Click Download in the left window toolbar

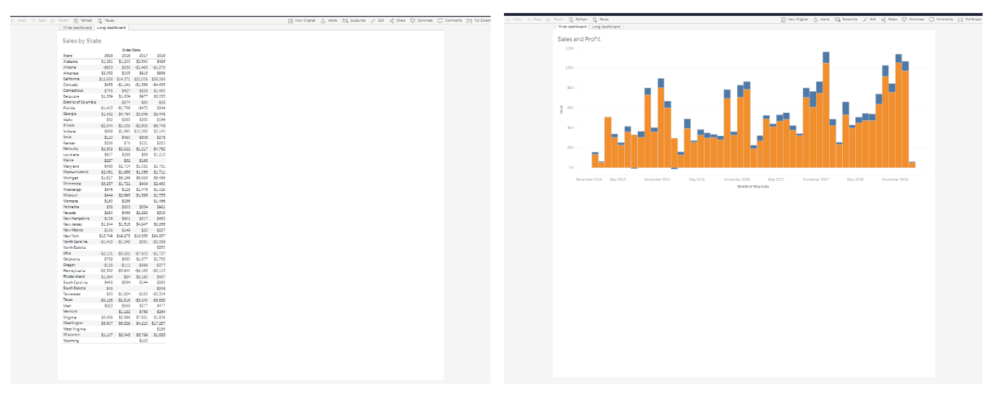tap(422, 20)
